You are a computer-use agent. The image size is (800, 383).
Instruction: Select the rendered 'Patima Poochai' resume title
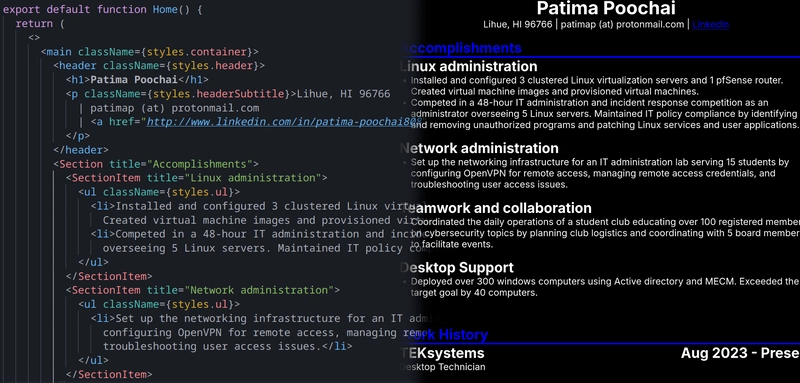(x=606, y=8)
